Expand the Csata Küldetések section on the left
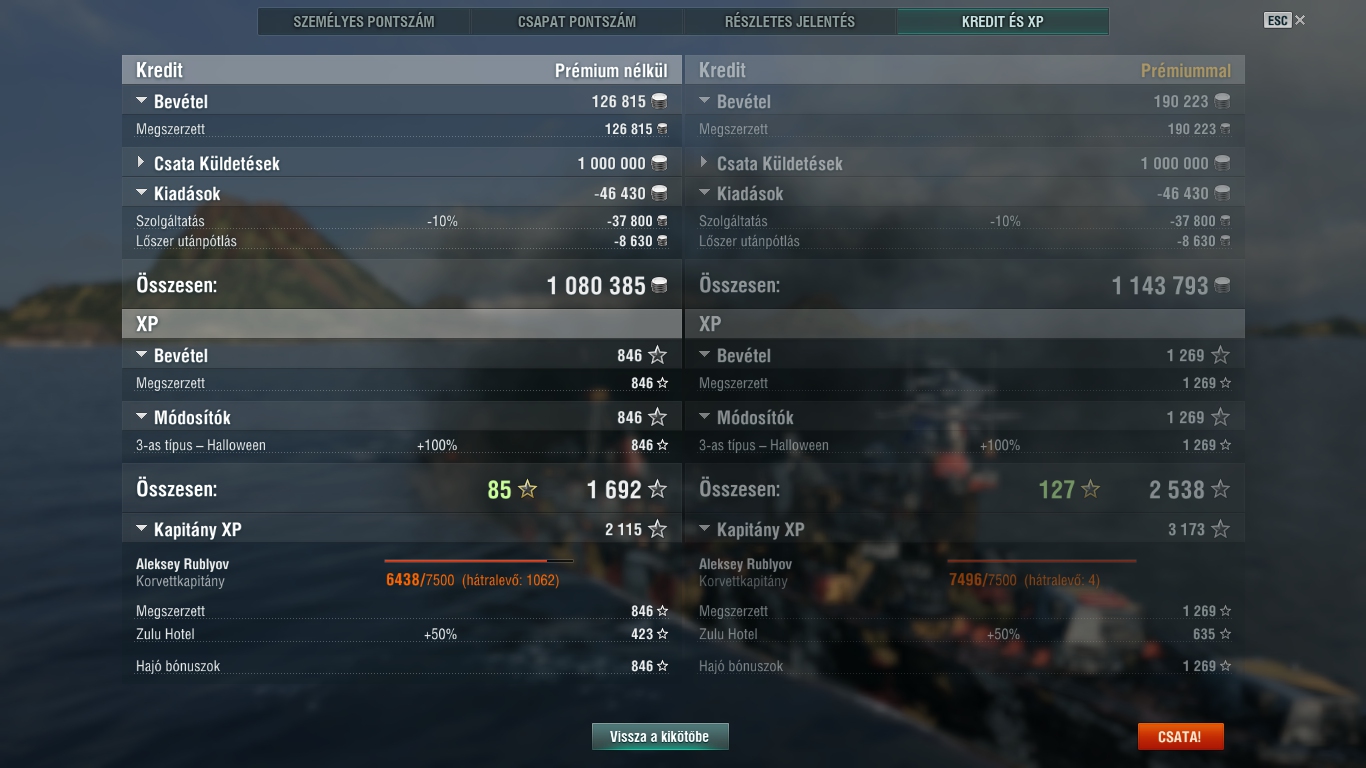Viewport: 1366px width, 768px height. click(x=141, y=163)
